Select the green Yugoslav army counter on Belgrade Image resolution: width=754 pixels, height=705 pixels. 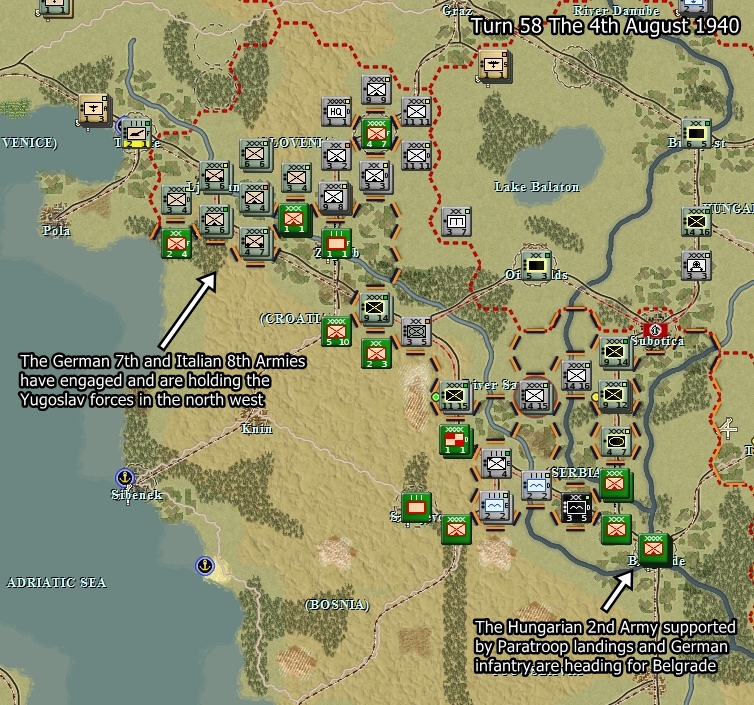653,548
